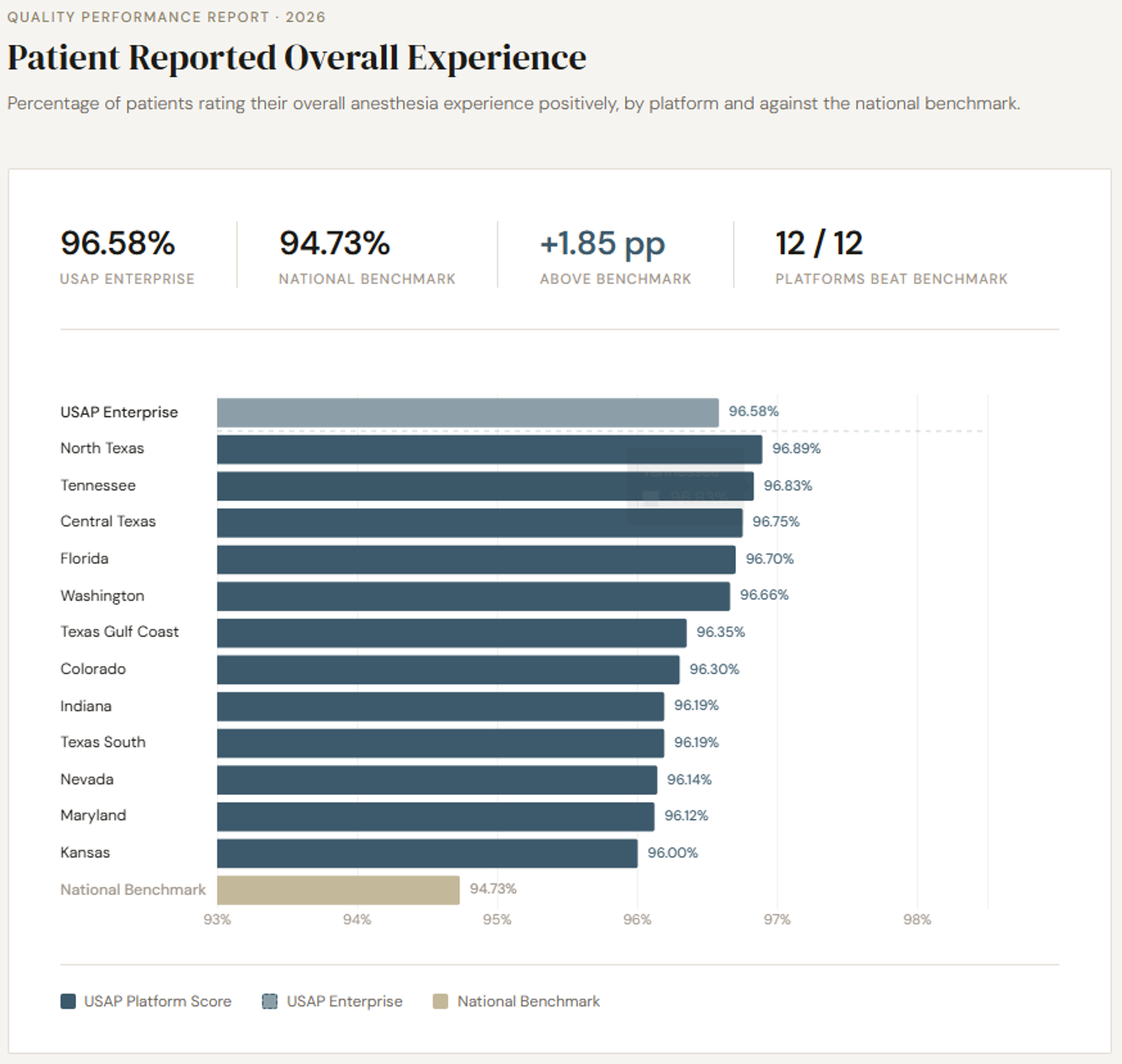1122x1064 pixels.
Task: Click the +1.85 pp Above Benchmark stat
Action: tap(615, 256)
